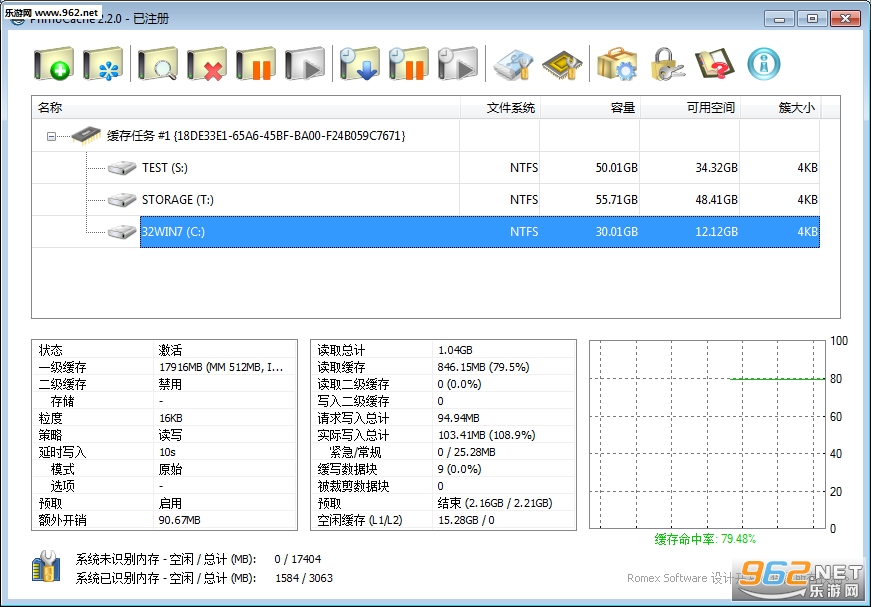Resume the paused cache task
871x607 pixels.
pyautogui.click(x=306, y=62)
